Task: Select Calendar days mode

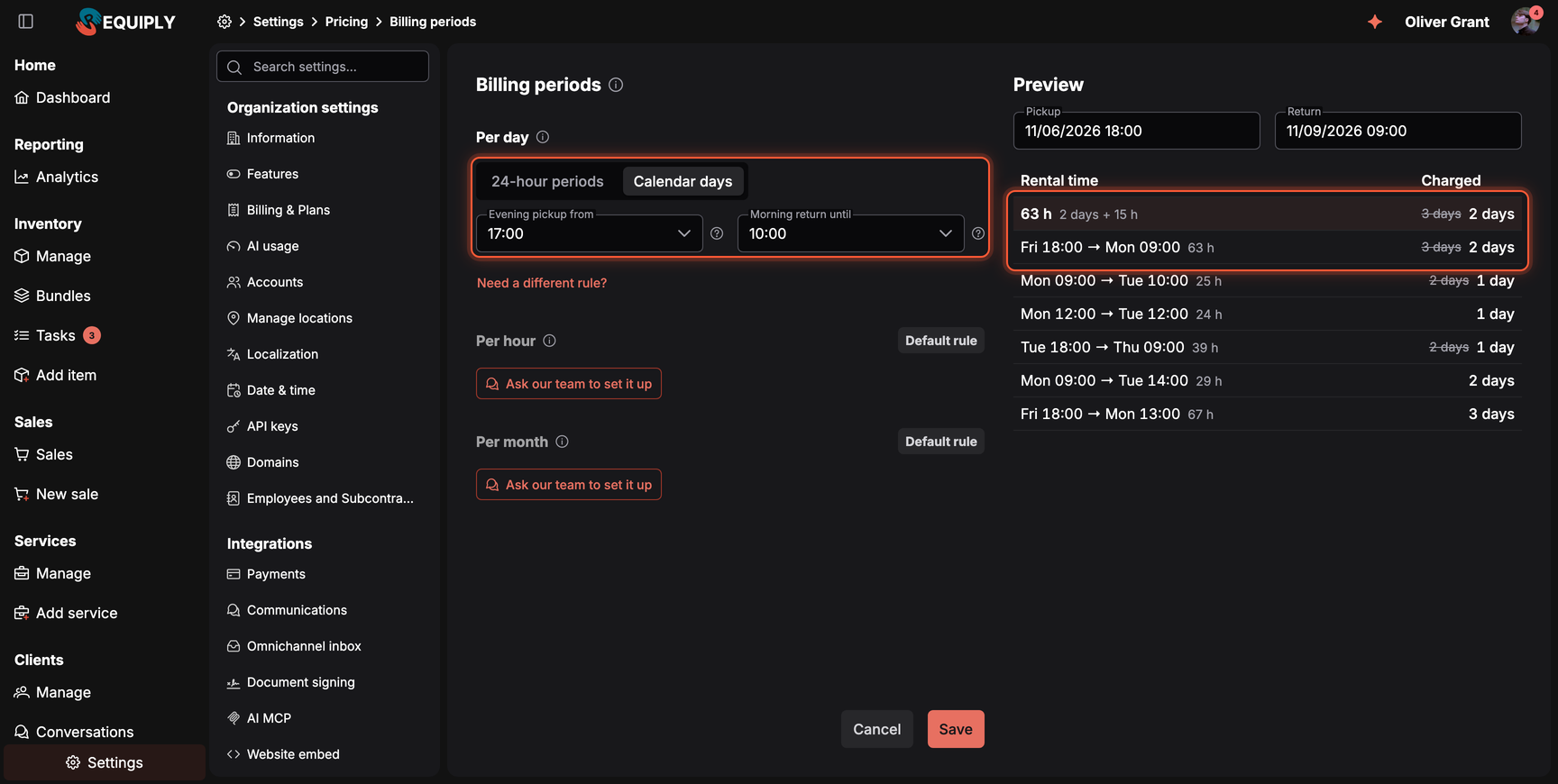Action: pos(683,181)
